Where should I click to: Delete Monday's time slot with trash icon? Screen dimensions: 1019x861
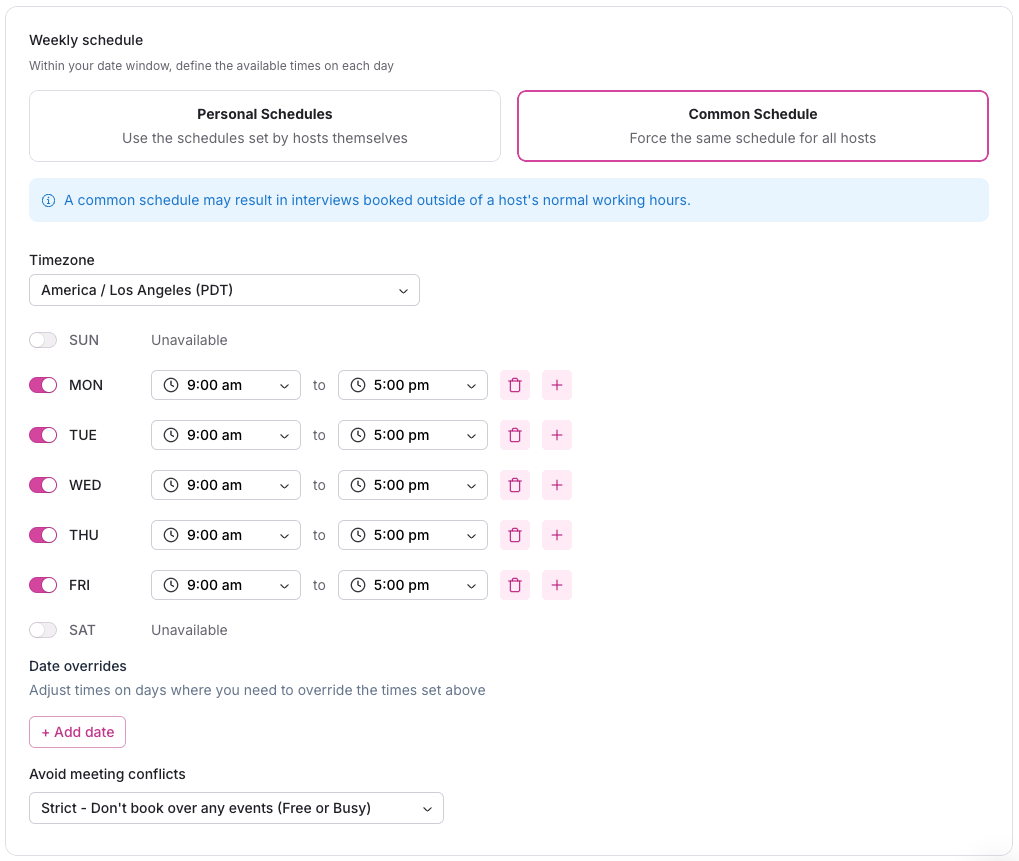pos(515,385)
